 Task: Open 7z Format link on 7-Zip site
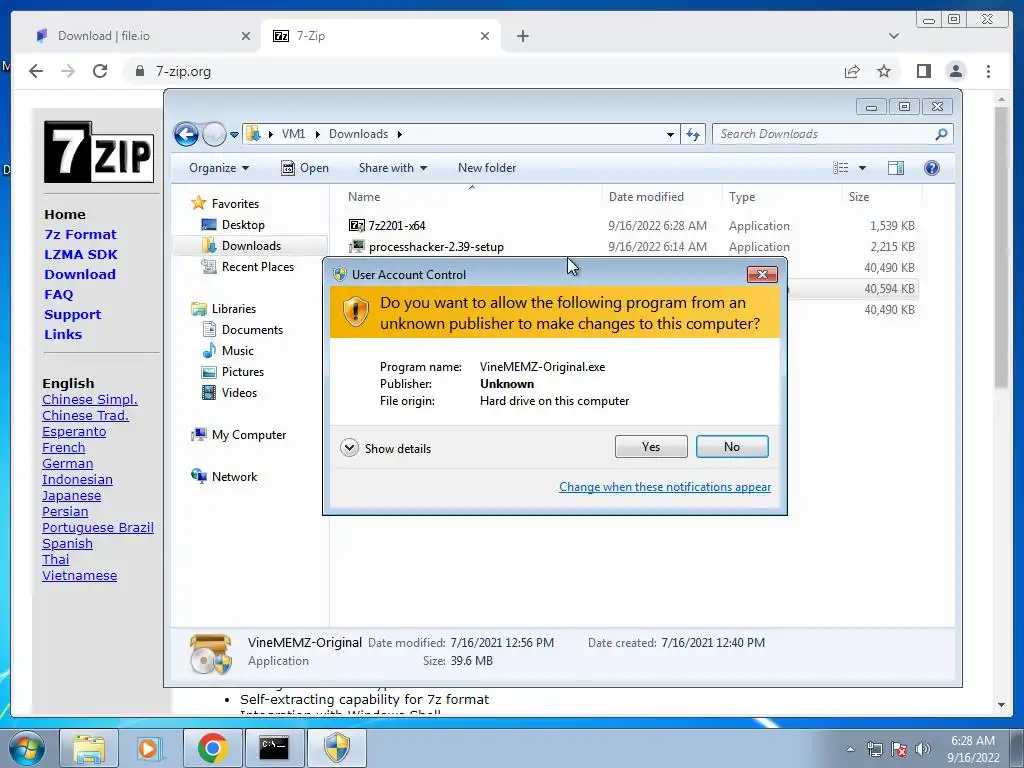(80, 234)
